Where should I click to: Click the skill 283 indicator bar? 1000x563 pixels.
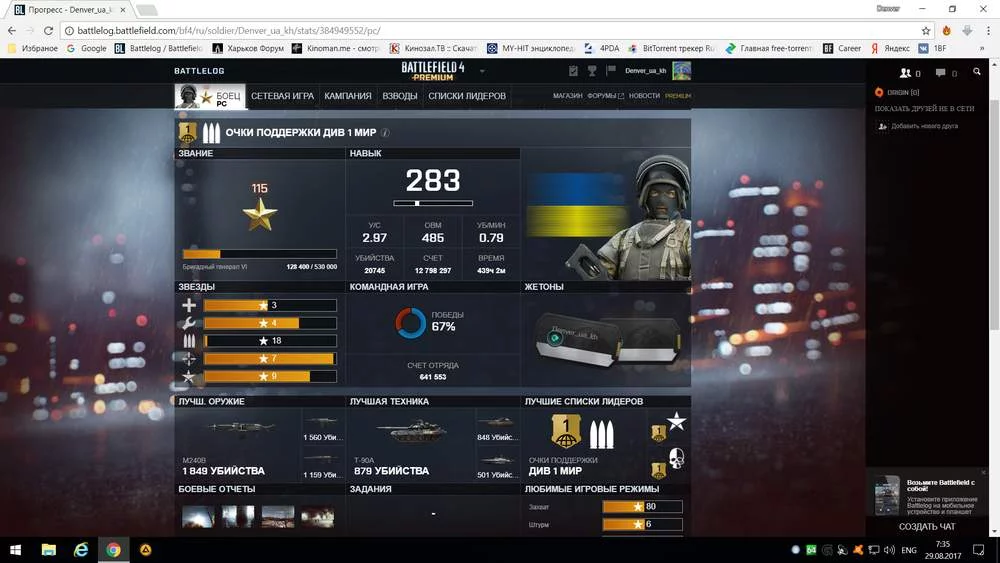433,203
